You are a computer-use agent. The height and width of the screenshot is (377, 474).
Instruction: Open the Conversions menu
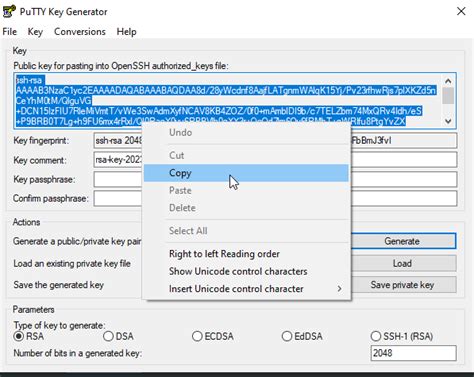tap(80, 32)
